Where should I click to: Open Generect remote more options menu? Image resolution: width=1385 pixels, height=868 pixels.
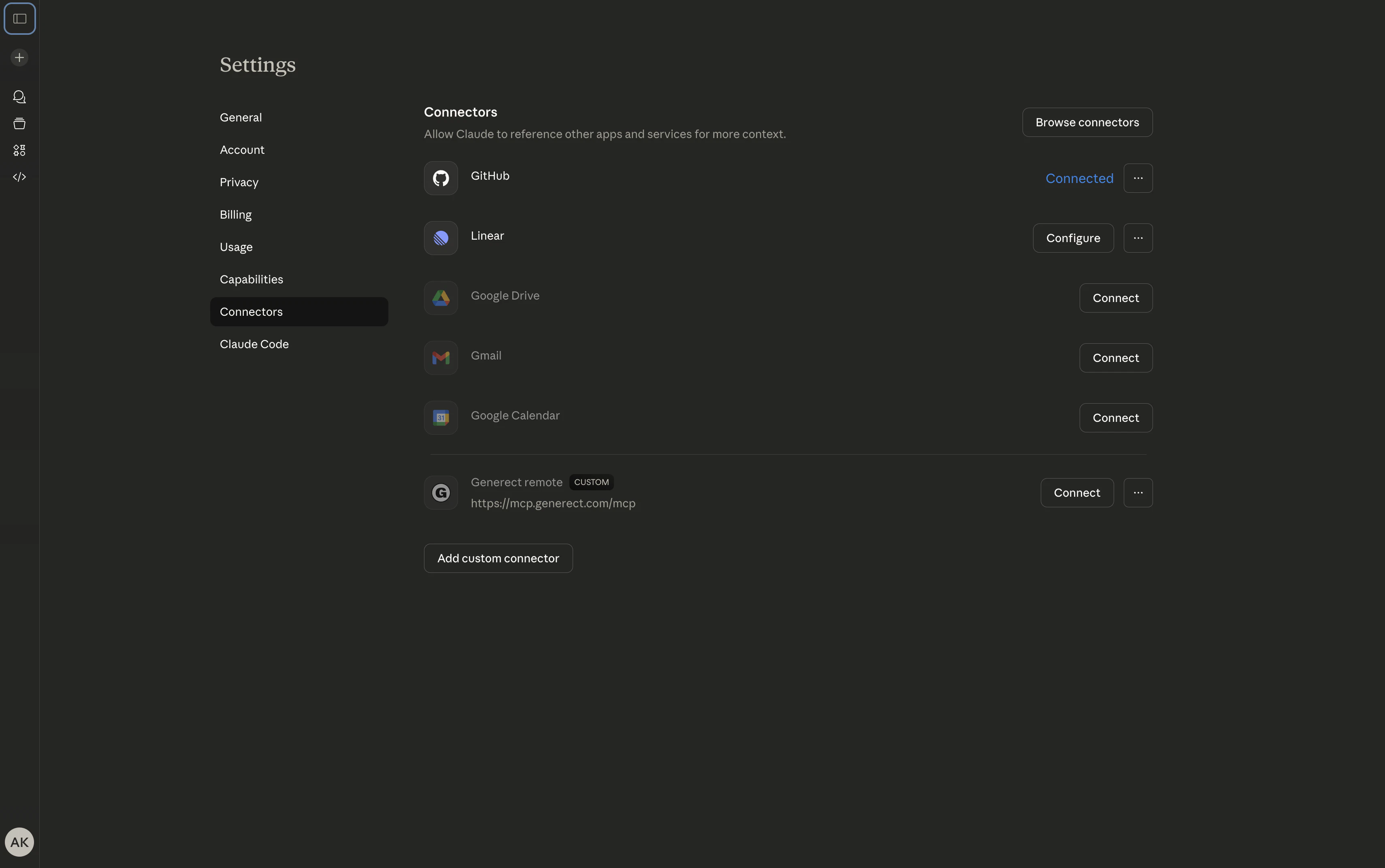1138,493
